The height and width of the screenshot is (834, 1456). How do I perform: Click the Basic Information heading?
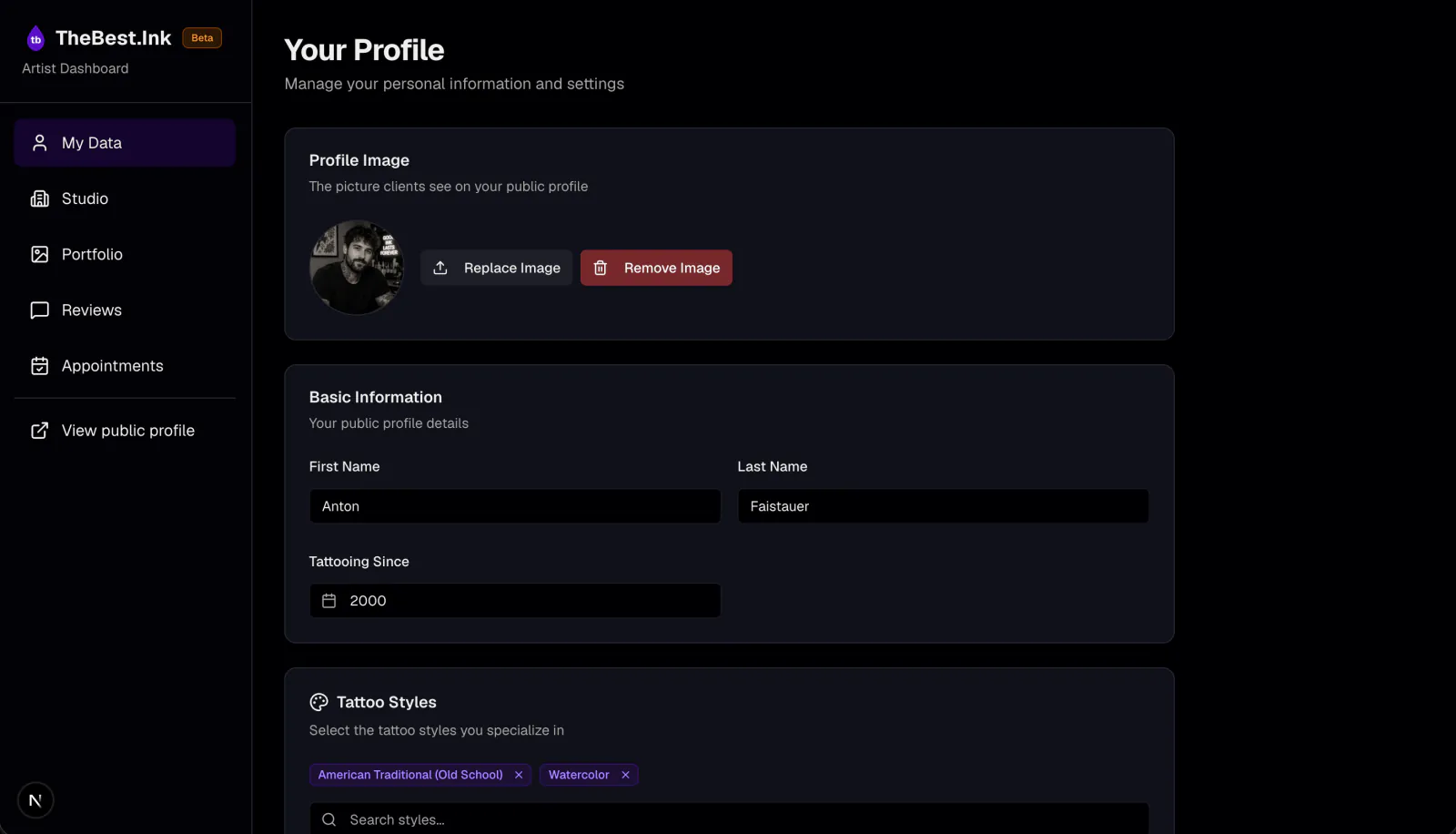[376, 397]
